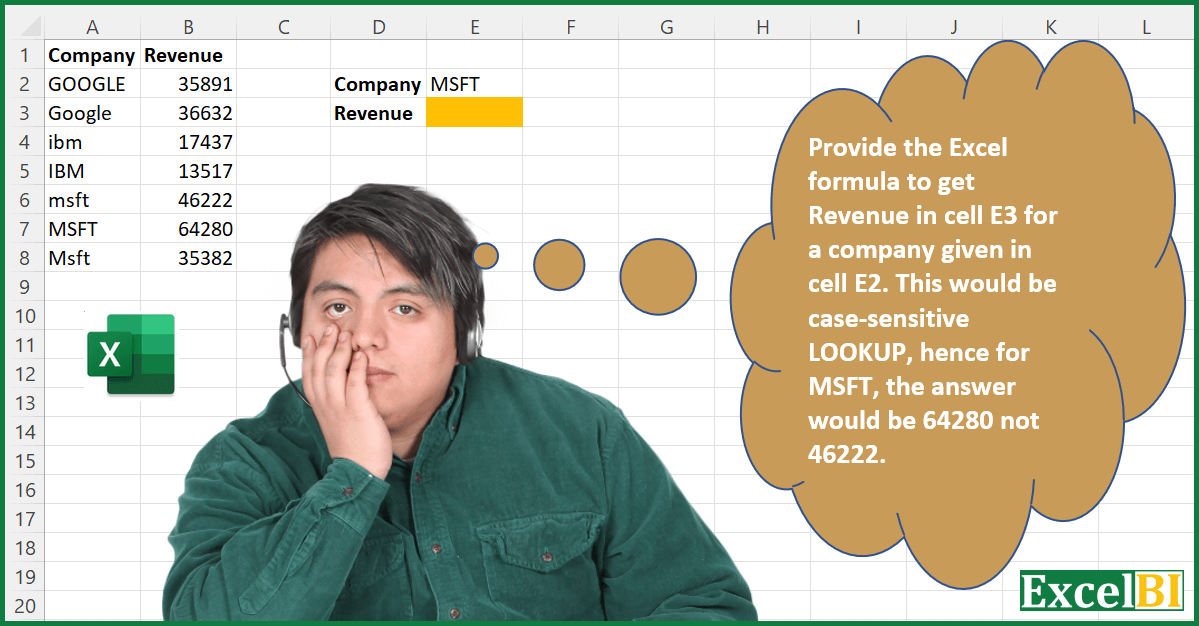Select row 6 header
Viewport: 1199px width, 626px height.
(24, 199)
